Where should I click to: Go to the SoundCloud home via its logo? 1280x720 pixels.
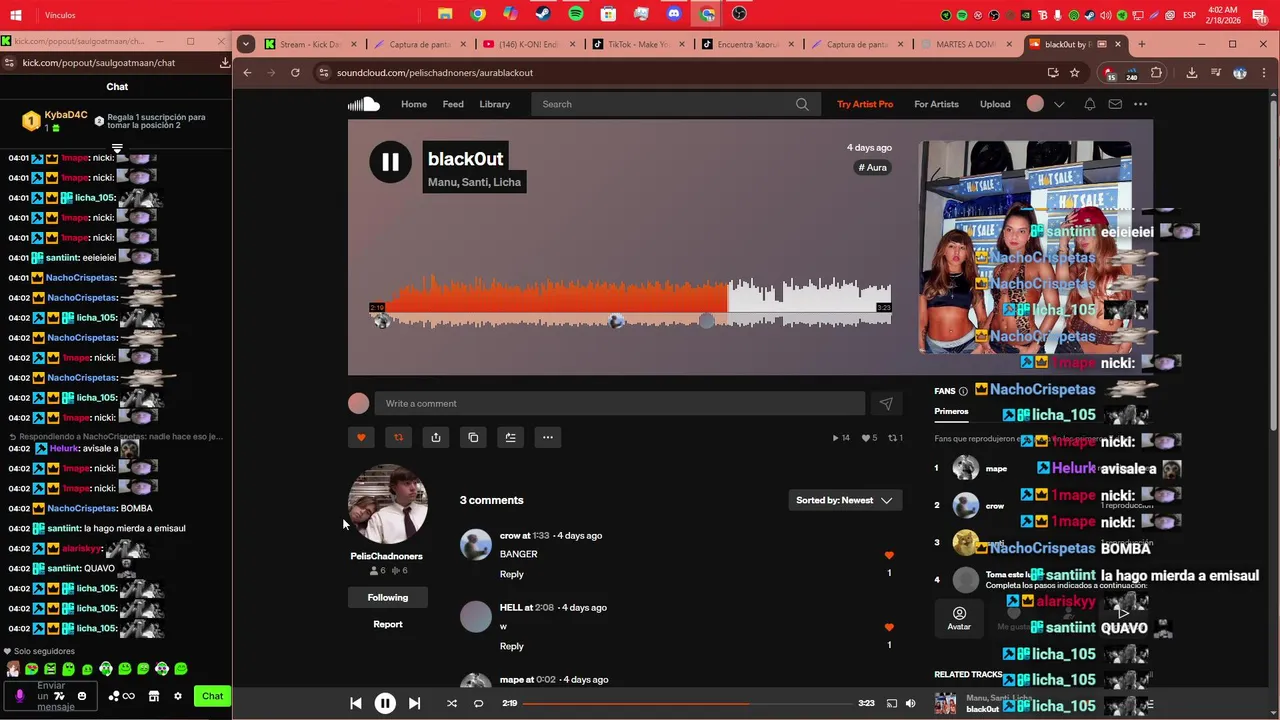[x=364, y=104]
